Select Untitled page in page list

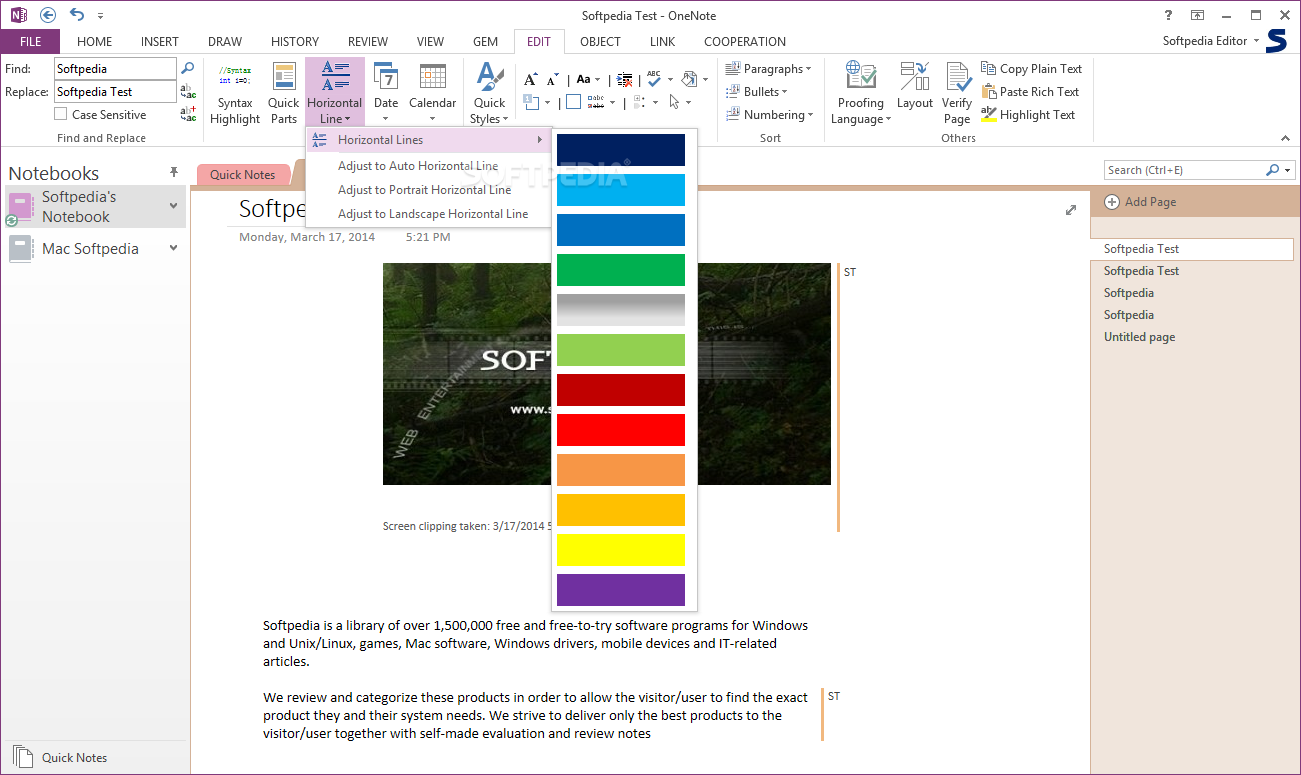pyautogui.click(x=1139, y=337)
